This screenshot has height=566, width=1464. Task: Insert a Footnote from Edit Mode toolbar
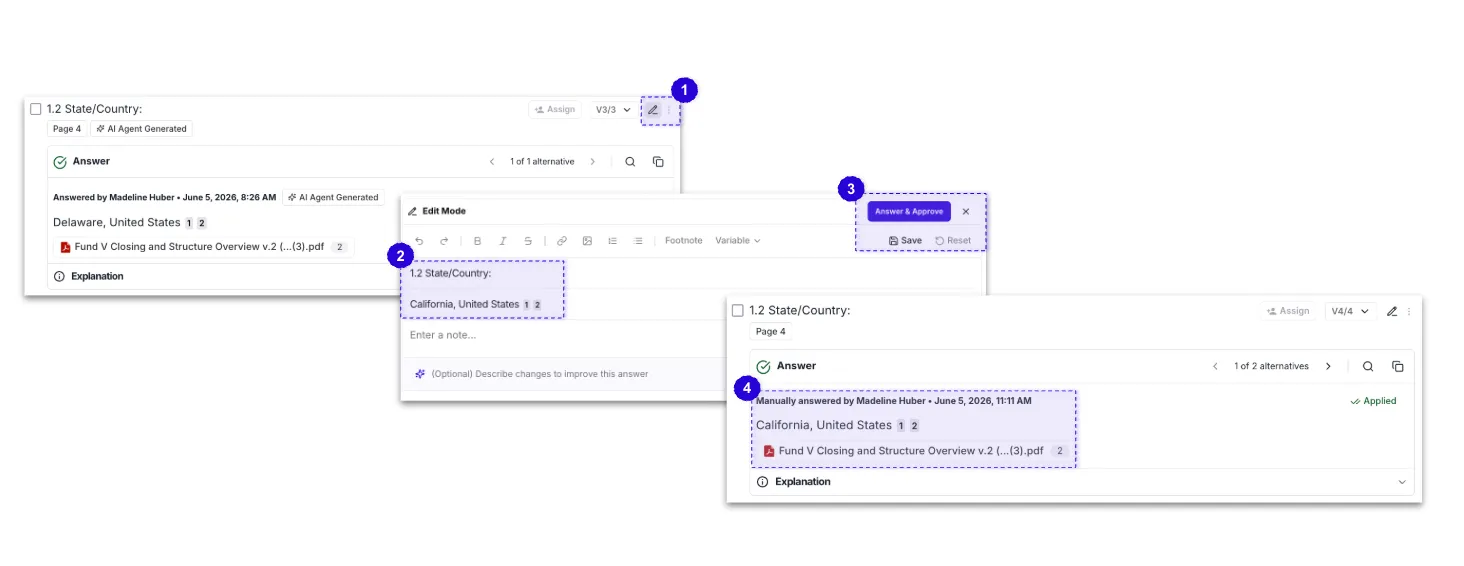(684, 241)
